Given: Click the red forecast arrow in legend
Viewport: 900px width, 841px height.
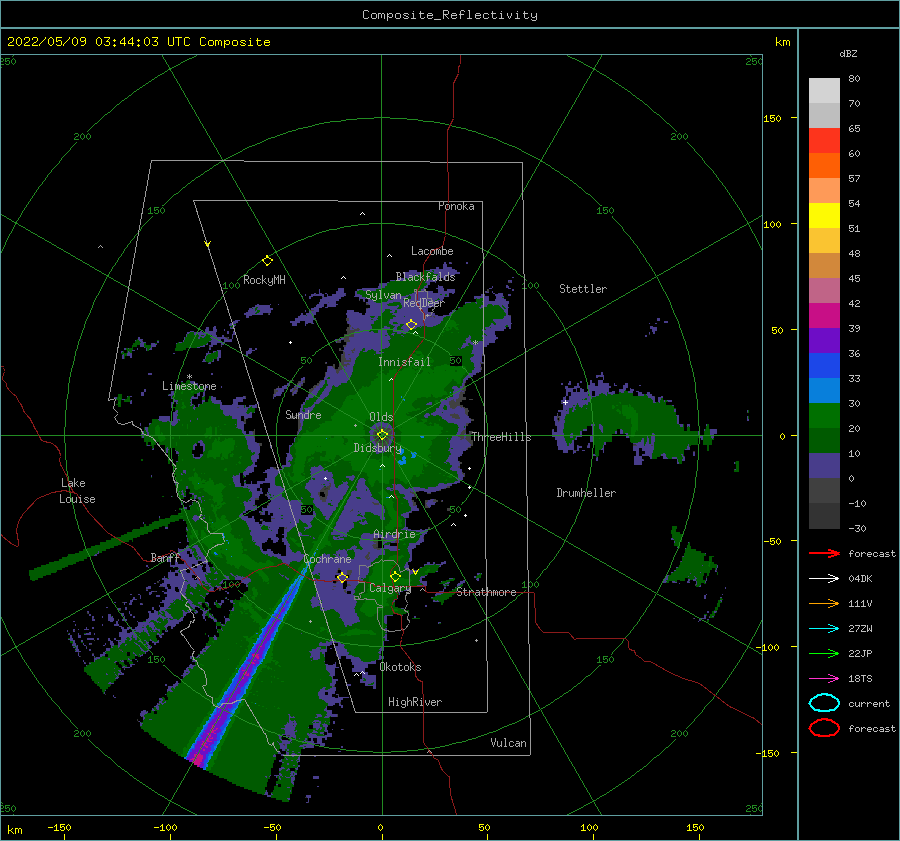Looking at the screenshot, I should click(x=824, y=553).
